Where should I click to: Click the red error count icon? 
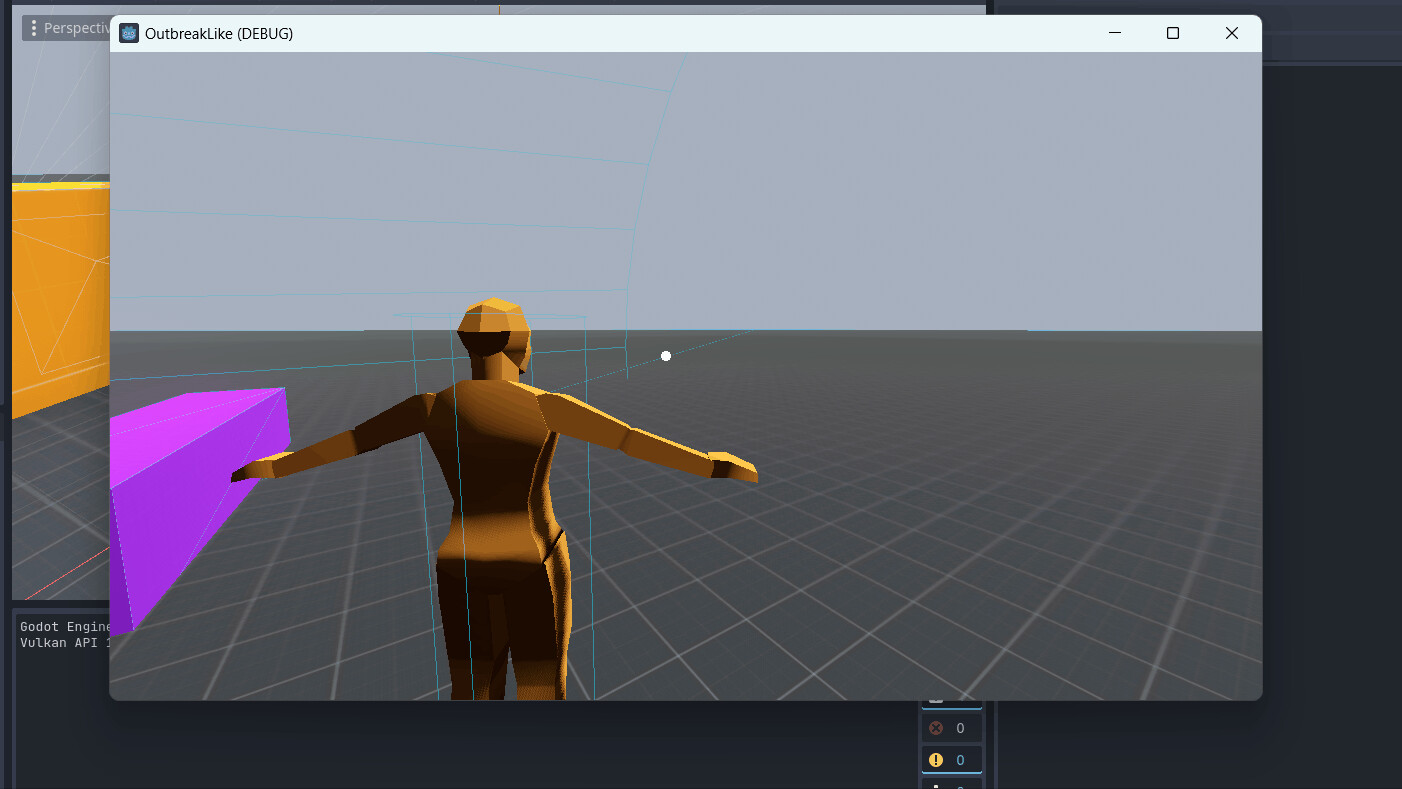pyautogui.click(x=936, y=727)
